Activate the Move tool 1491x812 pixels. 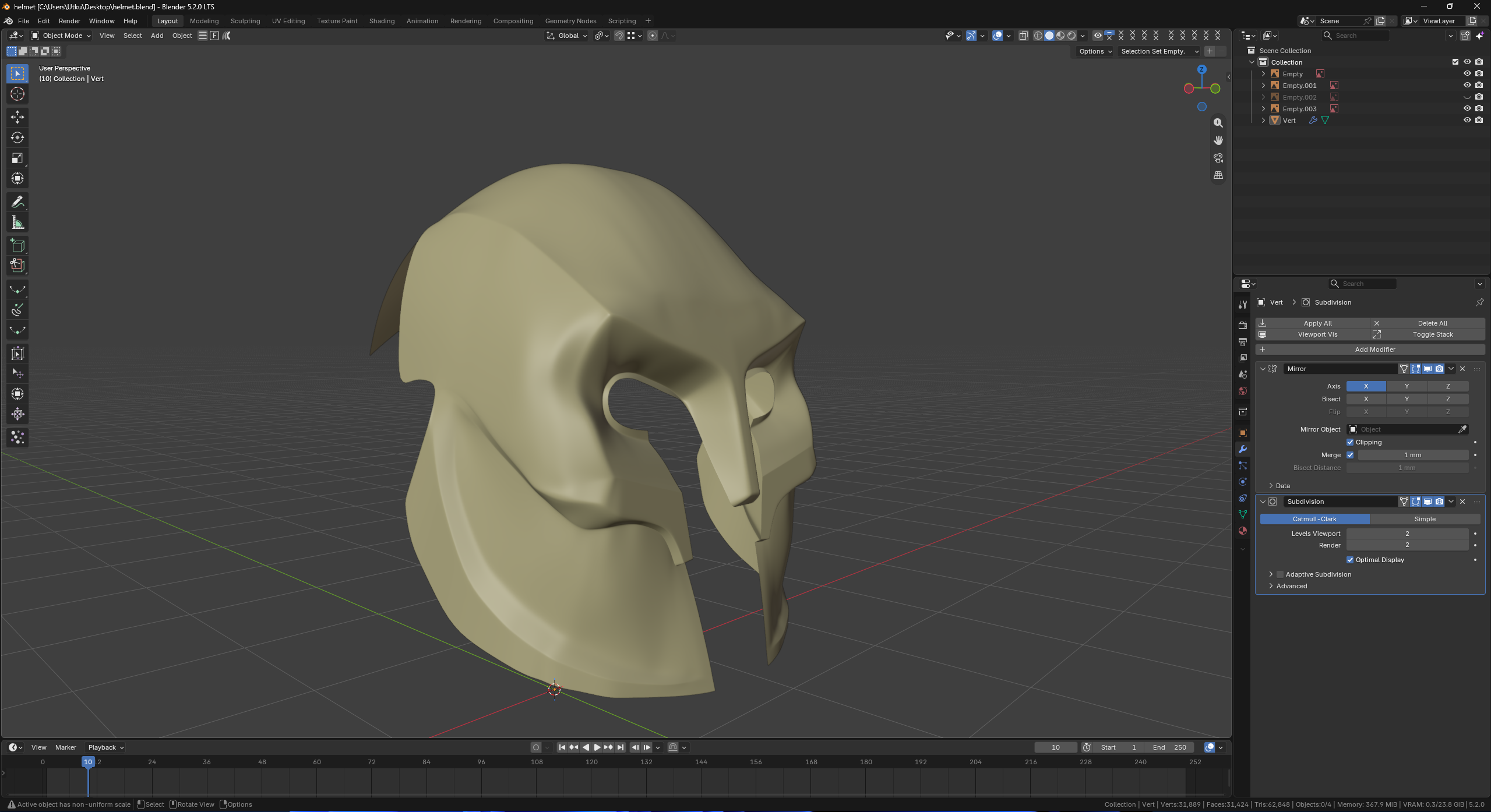[17, 117]
